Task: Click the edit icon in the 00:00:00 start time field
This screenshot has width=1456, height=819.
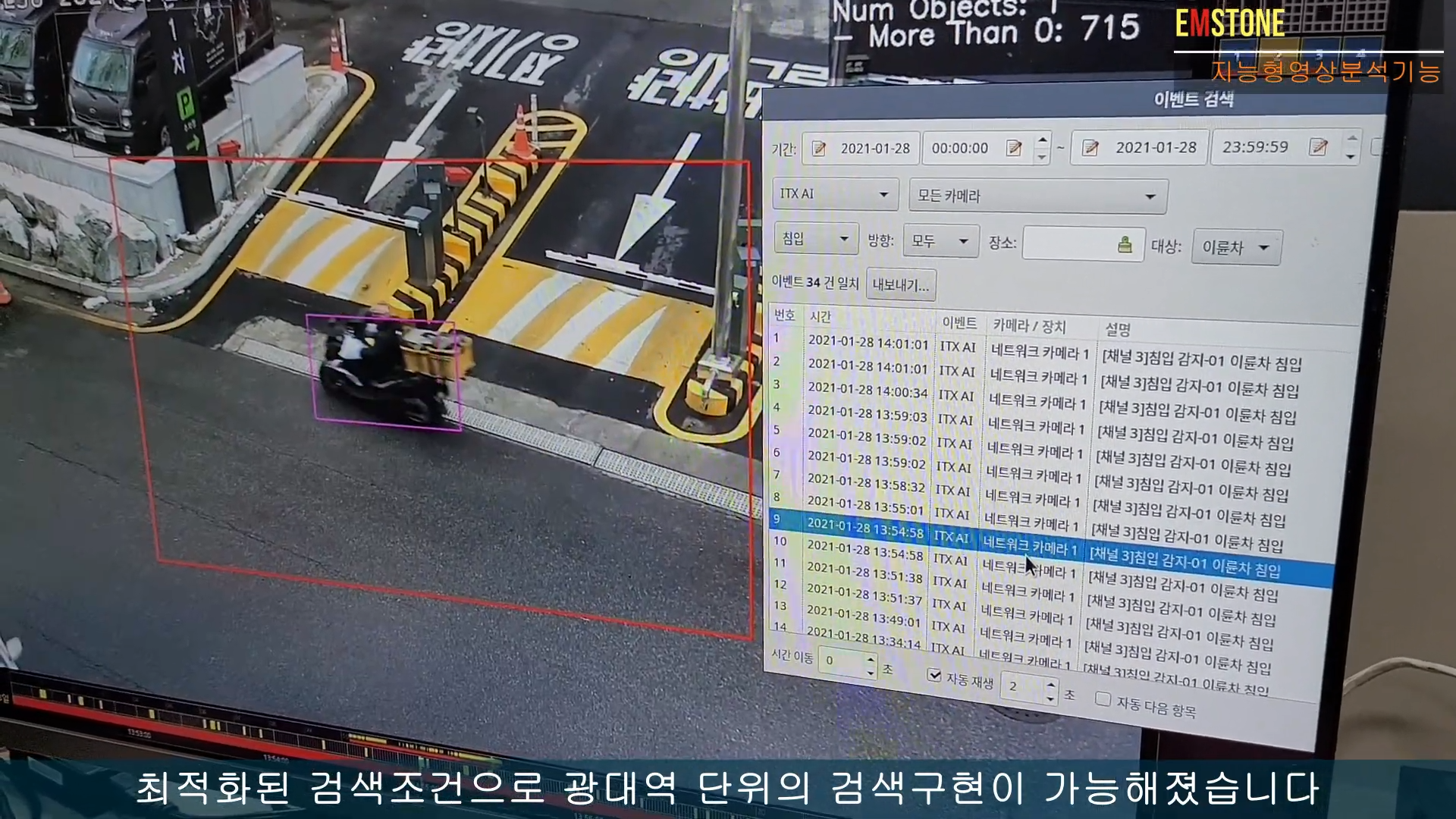Action: [1014, 148]
